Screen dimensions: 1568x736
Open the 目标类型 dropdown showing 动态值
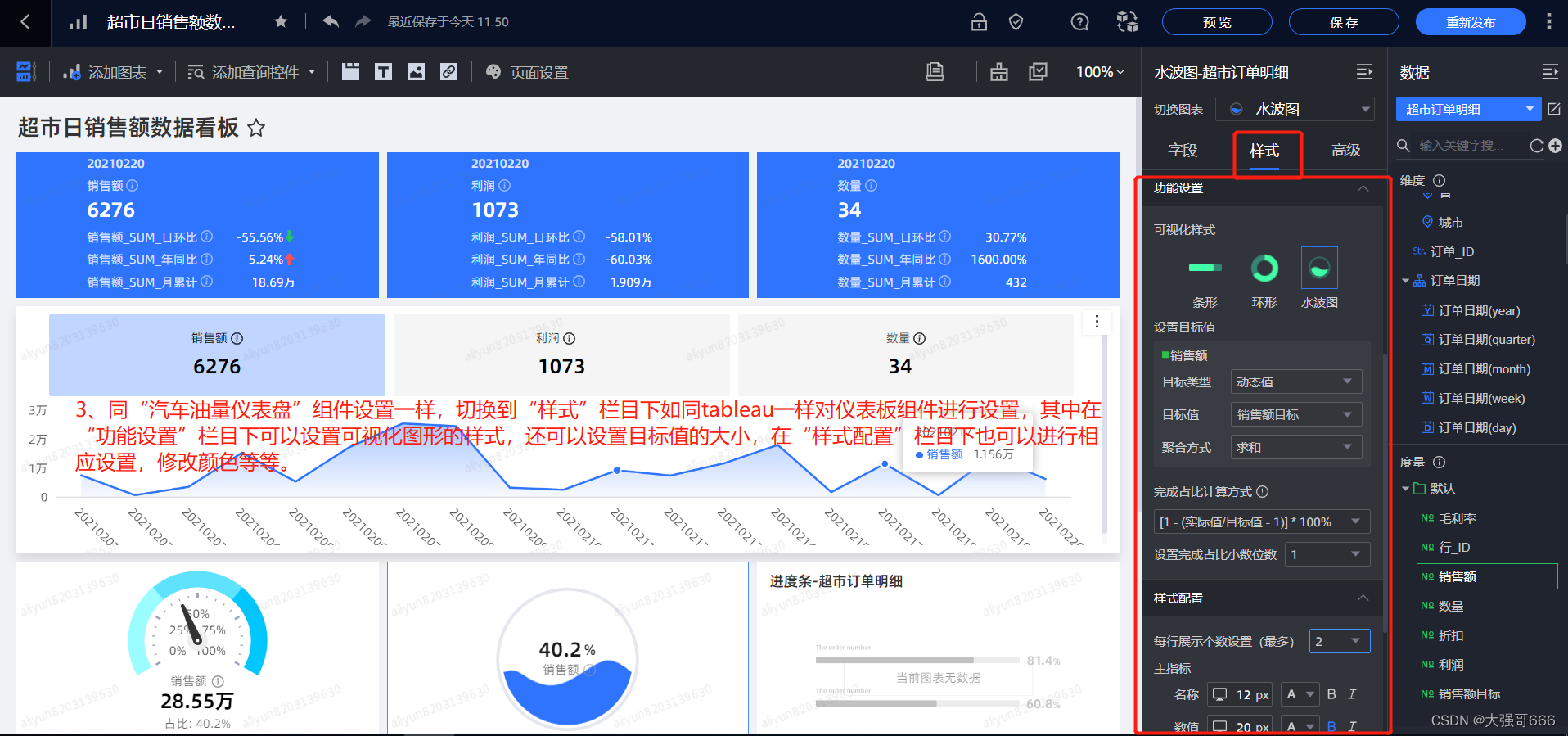[x=1296, y=382]
